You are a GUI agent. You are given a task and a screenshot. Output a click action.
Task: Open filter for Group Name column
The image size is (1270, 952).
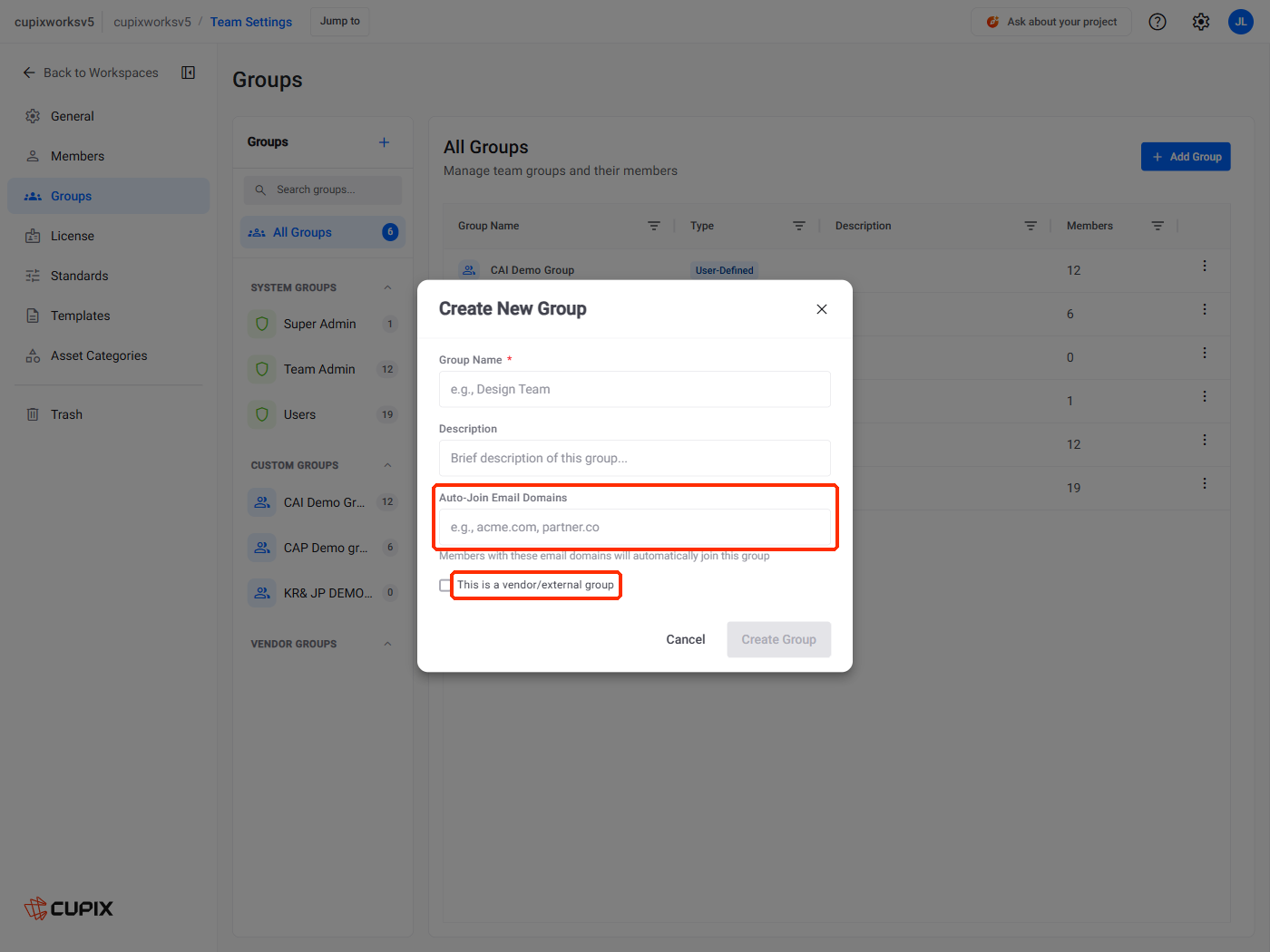point(654,226)
